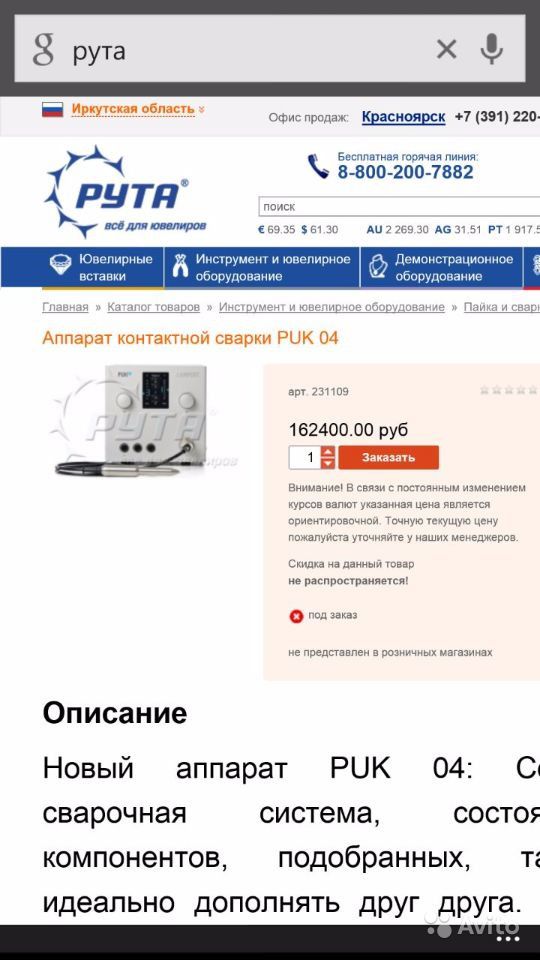Click the bust icon for Демонстрационное оборудование
The width and height of the screenshot is (540, 960).
pyautogui.click(x=377, y=267)
